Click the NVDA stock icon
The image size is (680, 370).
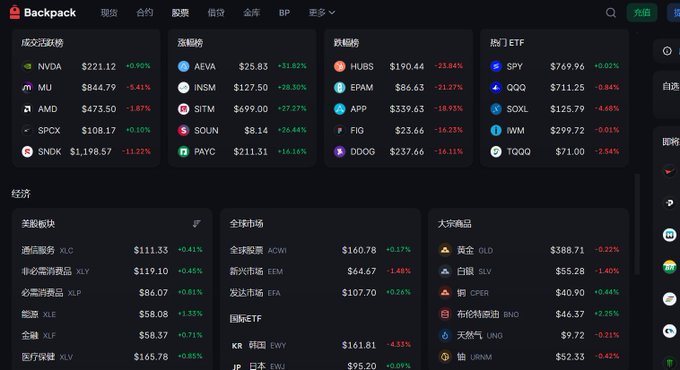tap(27, 66)
